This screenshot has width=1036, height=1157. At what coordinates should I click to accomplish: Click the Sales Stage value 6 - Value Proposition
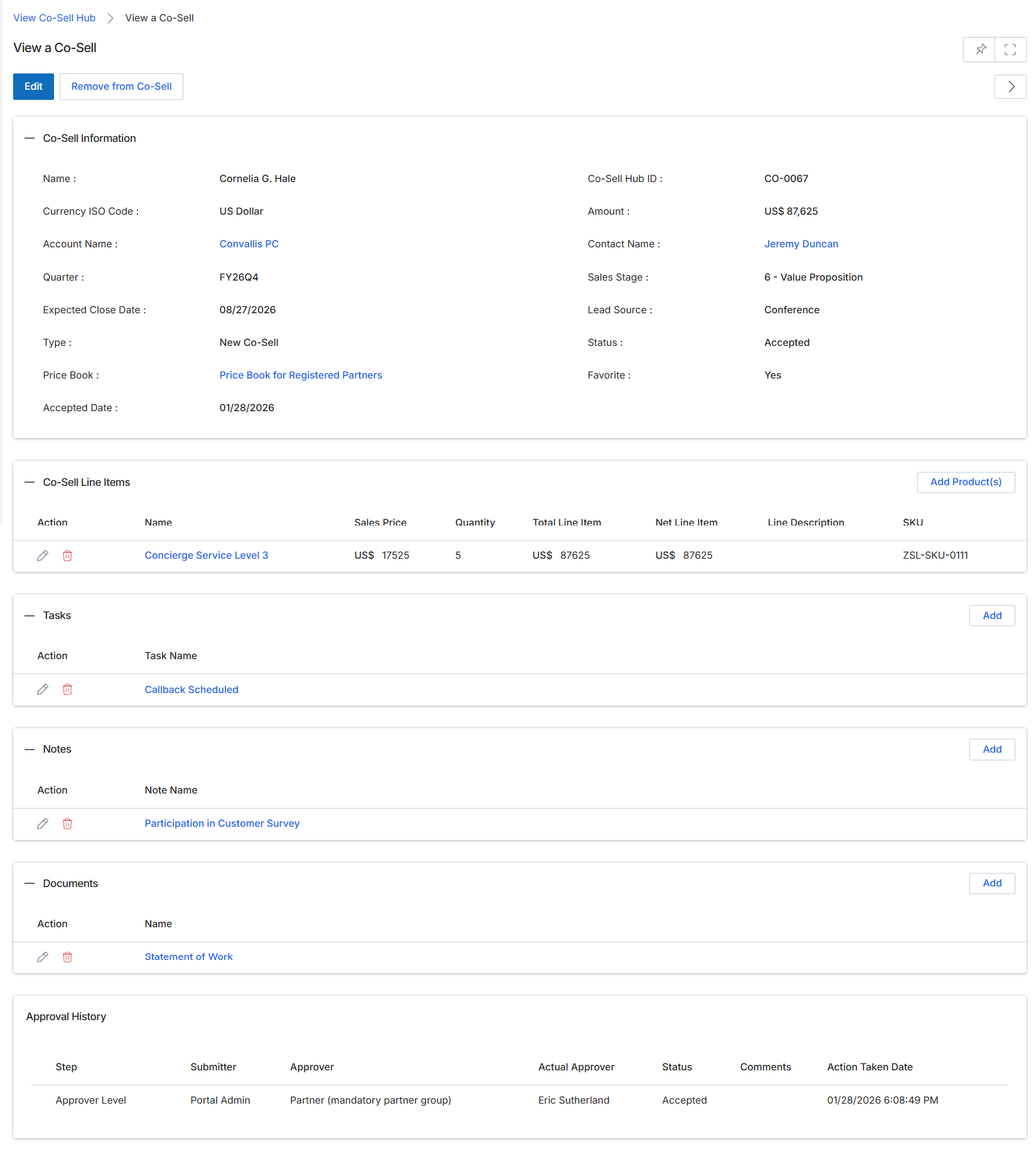click(x=813, y=277)
